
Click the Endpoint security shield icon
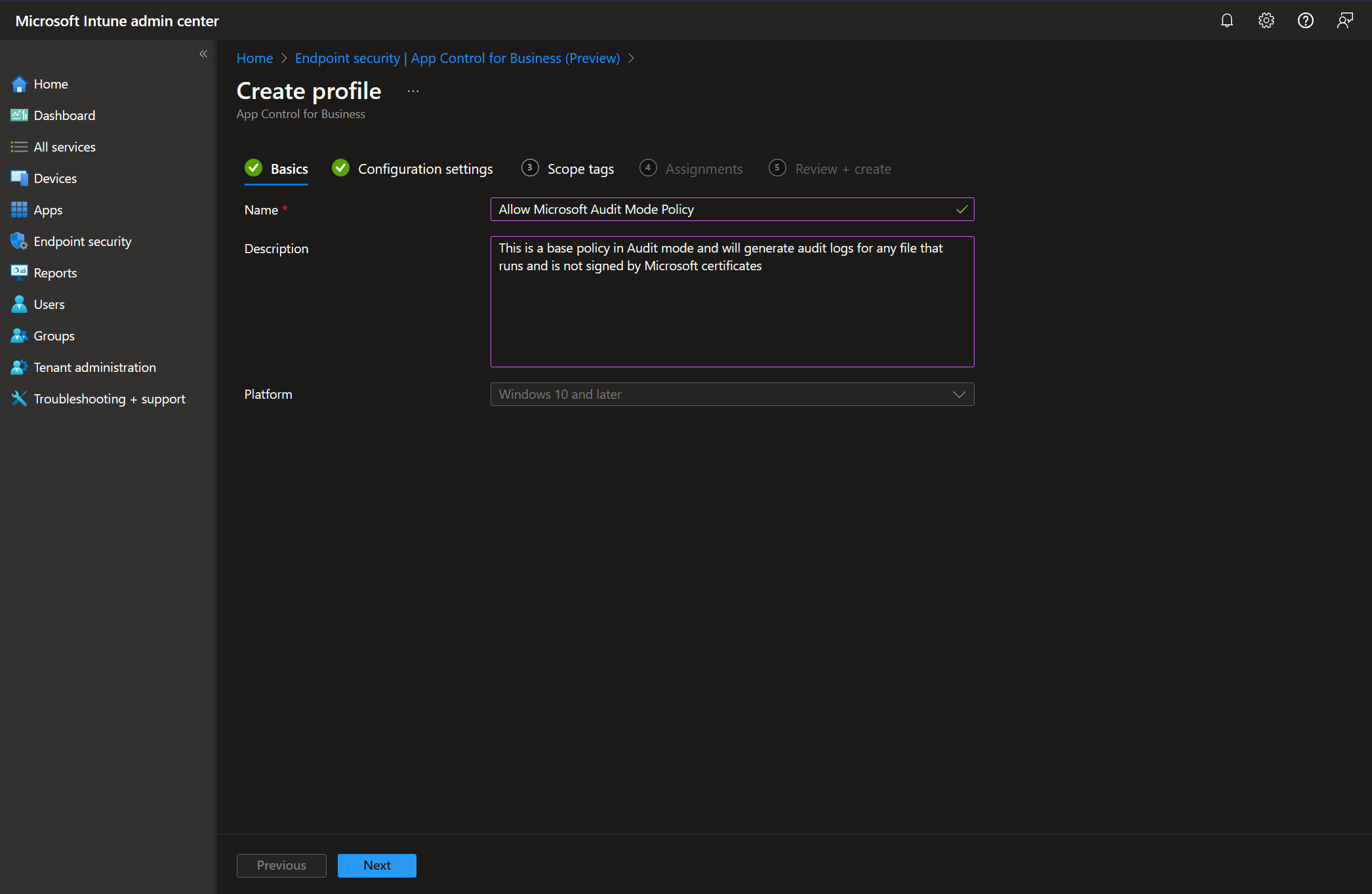click(19, 241)
